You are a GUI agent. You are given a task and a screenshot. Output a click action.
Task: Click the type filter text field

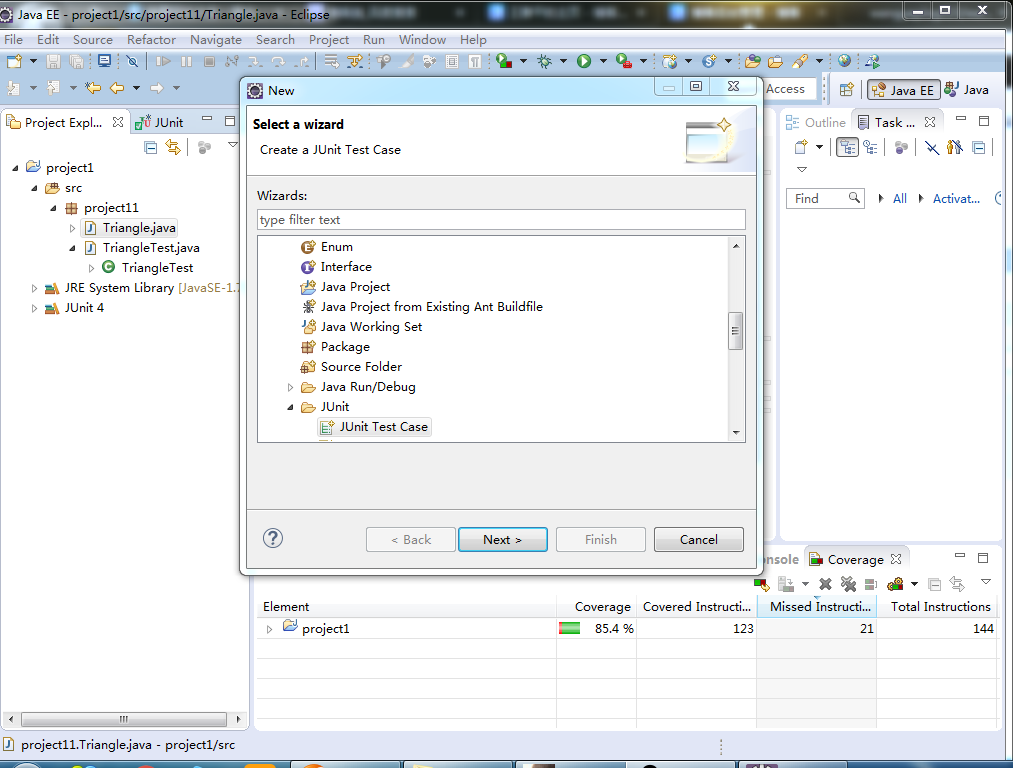coord(501,220)
